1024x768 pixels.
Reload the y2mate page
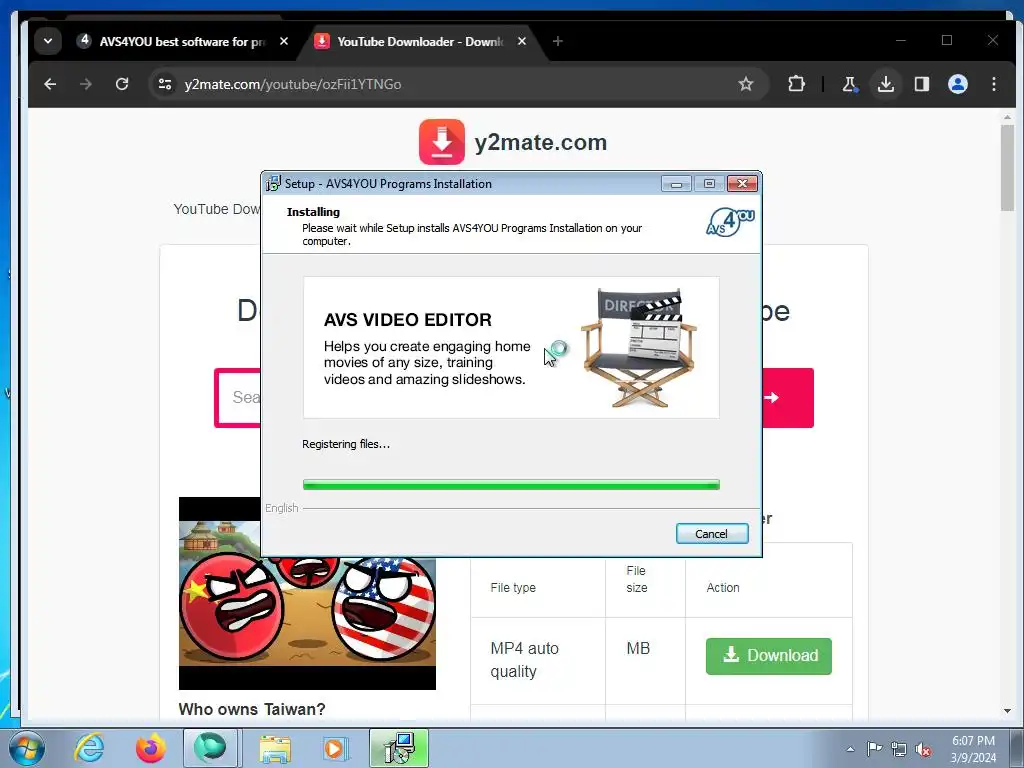121,84
